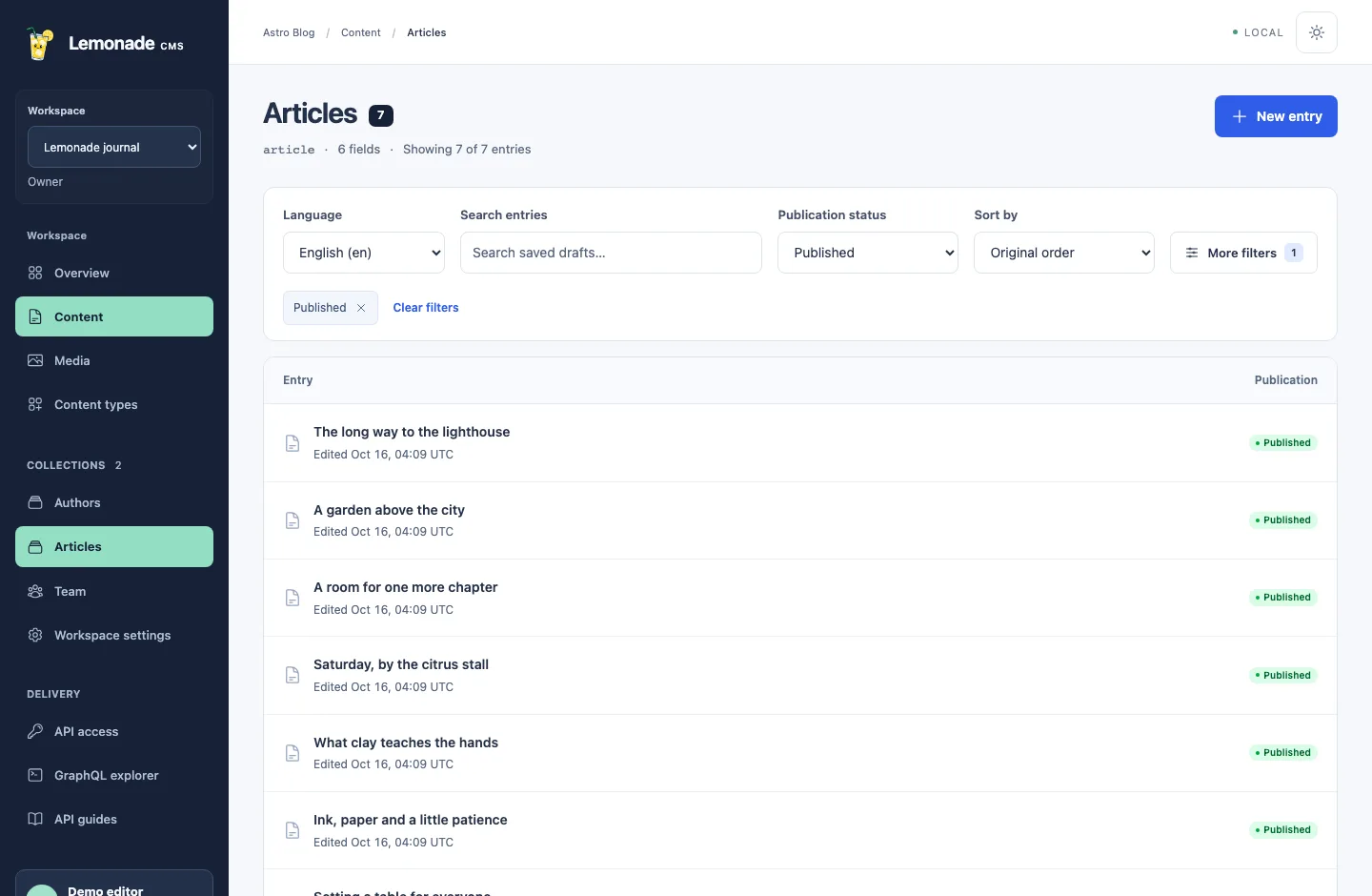Click the document icon beside lighthouse article

[x=293, y=443]
